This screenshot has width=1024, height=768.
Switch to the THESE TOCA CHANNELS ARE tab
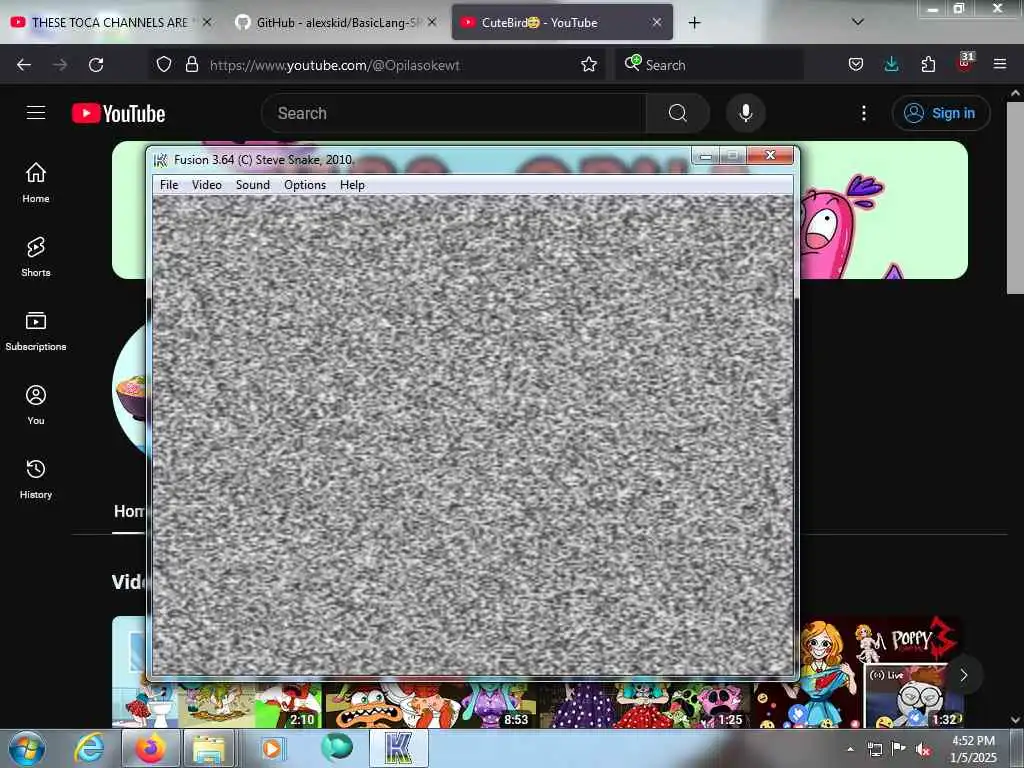point(110,22)
